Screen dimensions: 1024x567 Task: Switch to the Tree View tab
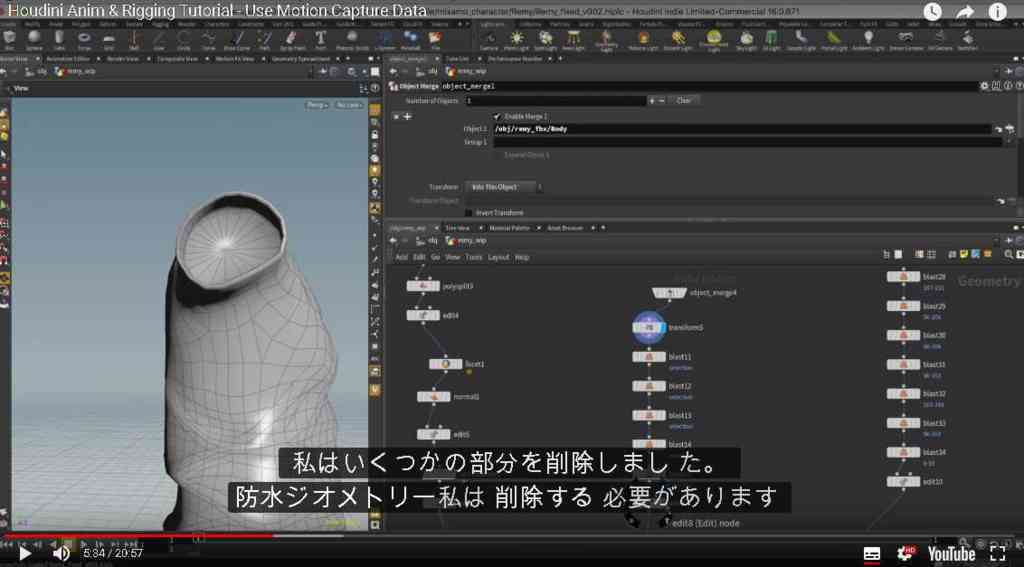pos(457,228)
